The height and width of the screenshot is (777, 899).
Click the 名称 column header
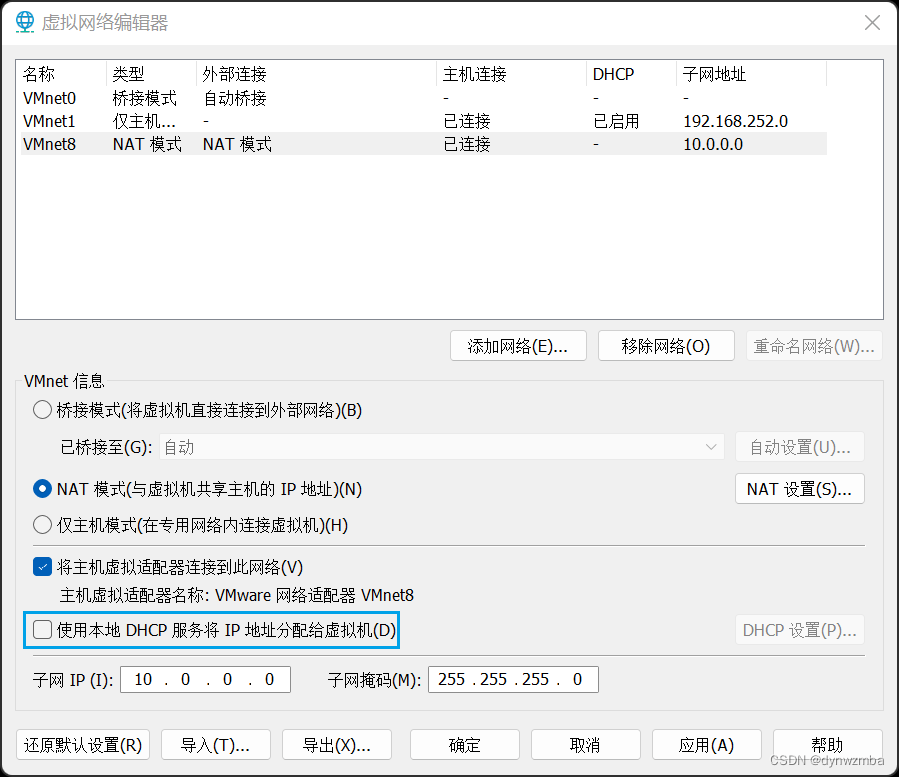tap(62, 74)
